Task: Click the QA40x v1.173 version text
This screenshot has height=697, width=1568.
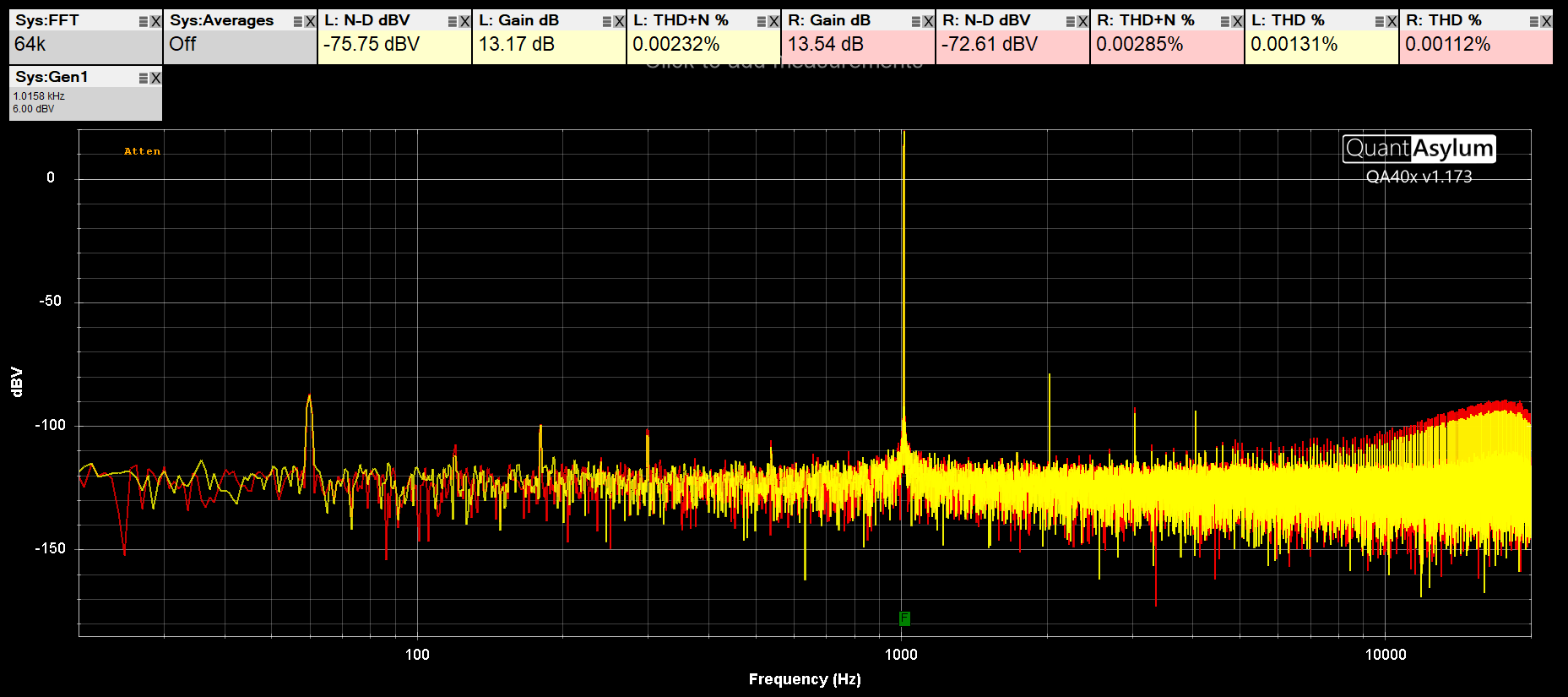Action: point(1419,177)
